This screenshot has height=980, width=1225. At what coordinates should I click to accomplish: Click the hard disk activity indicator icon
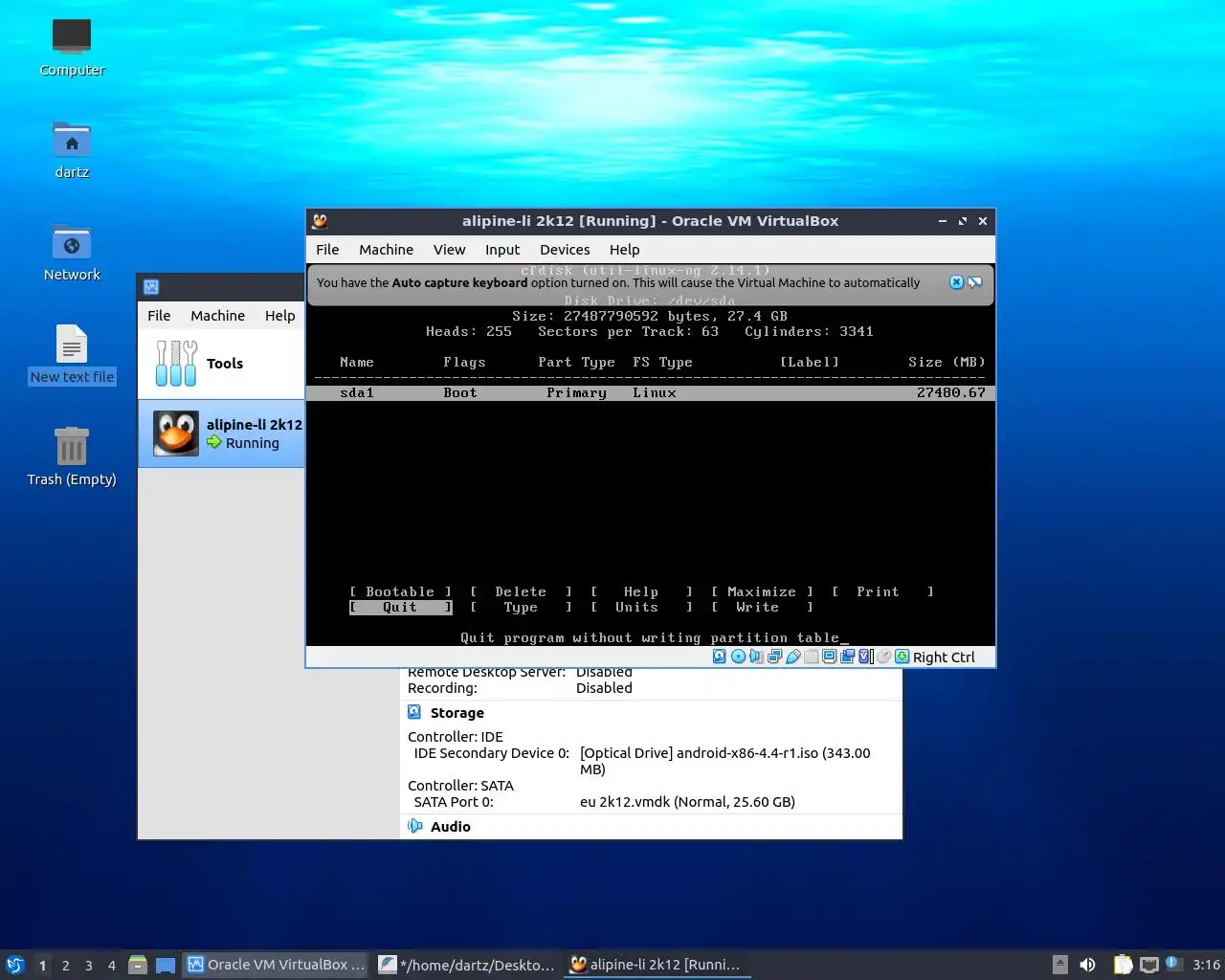(720, 657)
